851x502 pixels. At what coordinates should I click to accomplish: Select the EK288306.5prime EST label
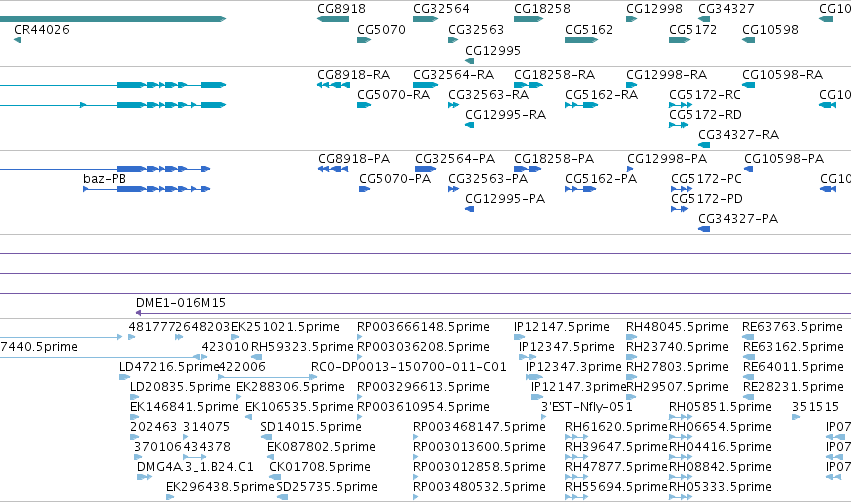(x=290, y=387)
